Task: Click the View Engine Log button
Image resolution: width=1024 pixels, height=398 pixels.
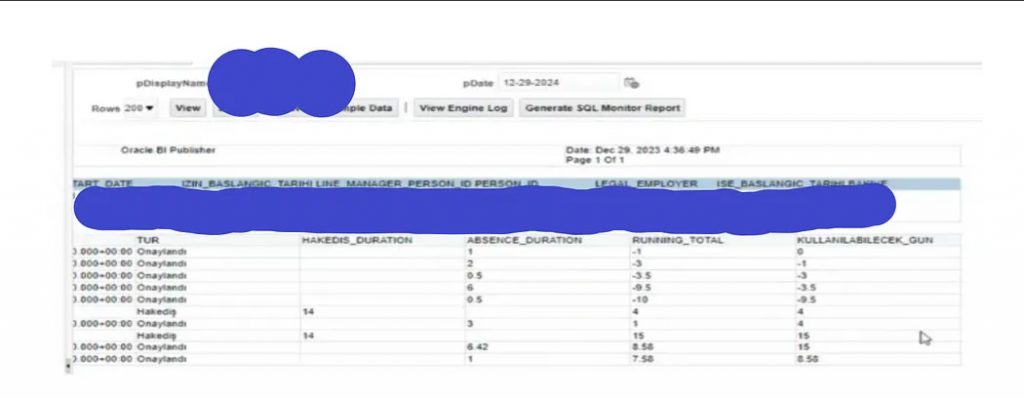Action: point(463,108)
